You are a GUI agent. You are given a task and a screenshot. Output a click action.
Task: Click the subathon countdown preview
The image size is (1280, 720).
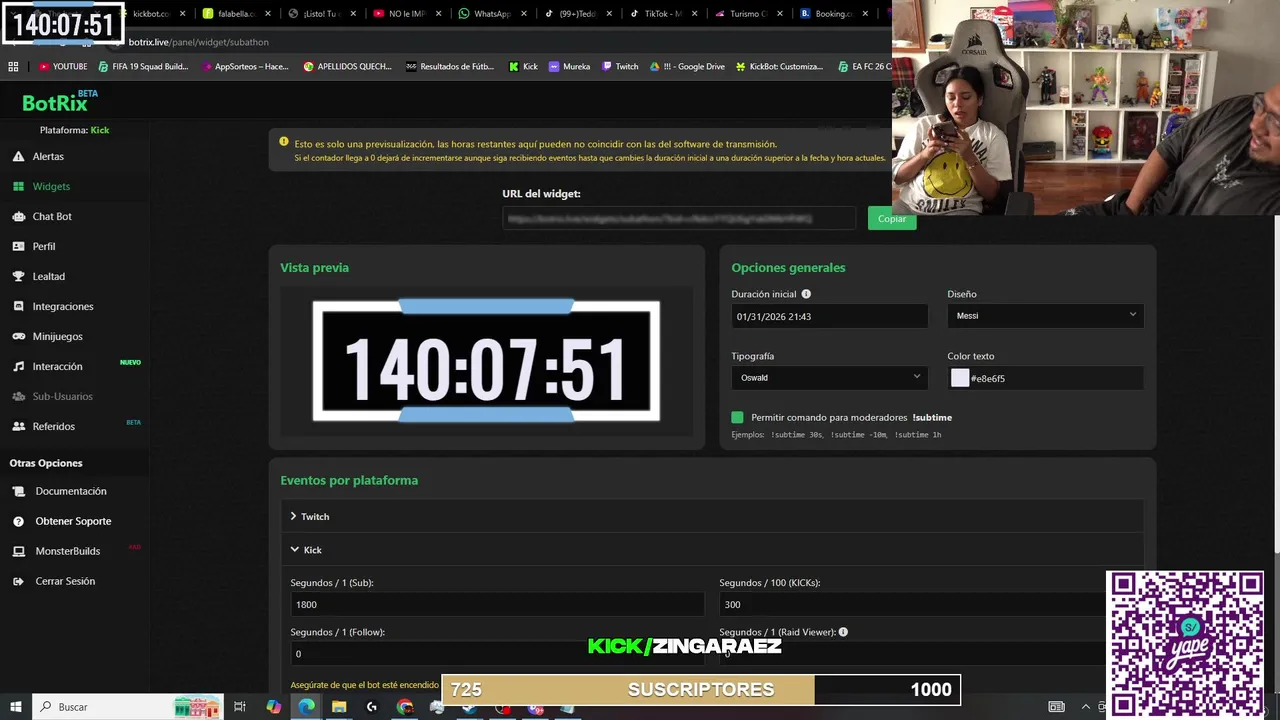486,361
